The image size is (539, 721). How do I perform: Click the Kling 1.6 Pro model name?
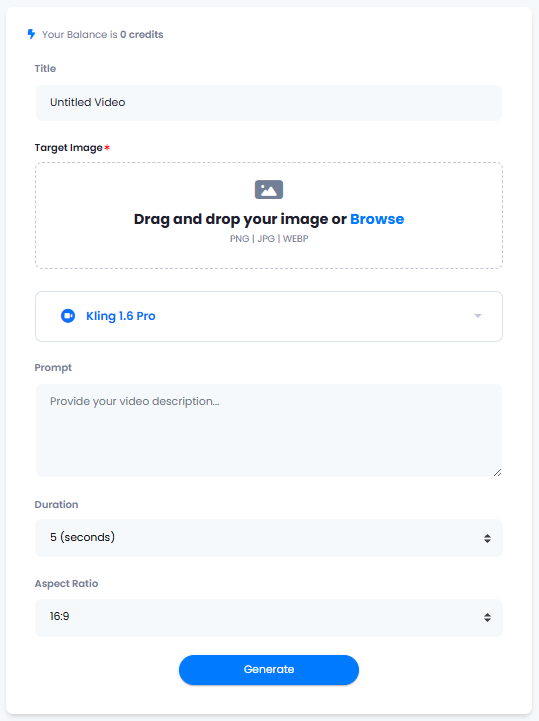point(120,316)
